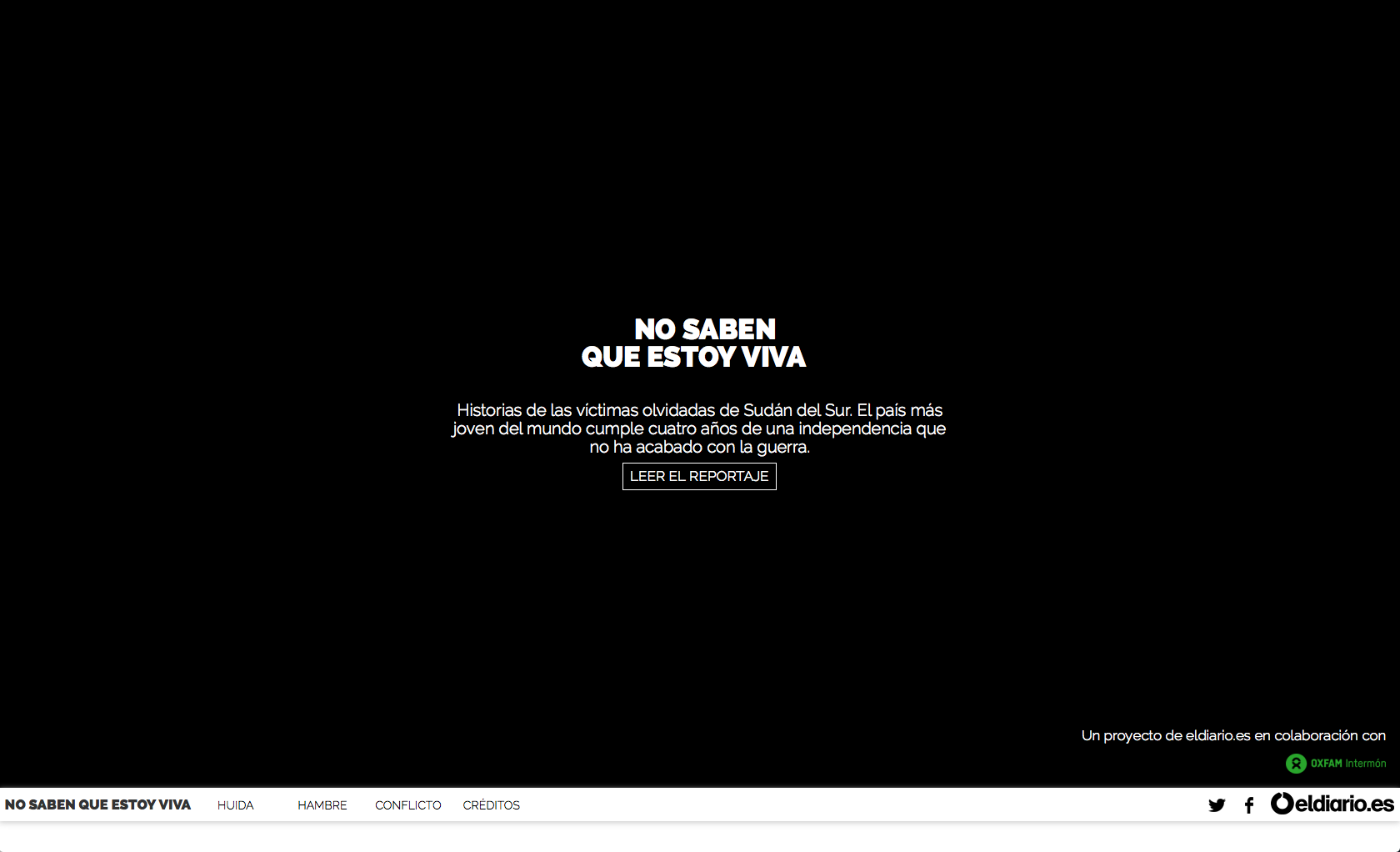Click the 'Historias de las víctimas olvidadas' paragraph
Viewport: 1400px width, 852px height.
[699, 429]
